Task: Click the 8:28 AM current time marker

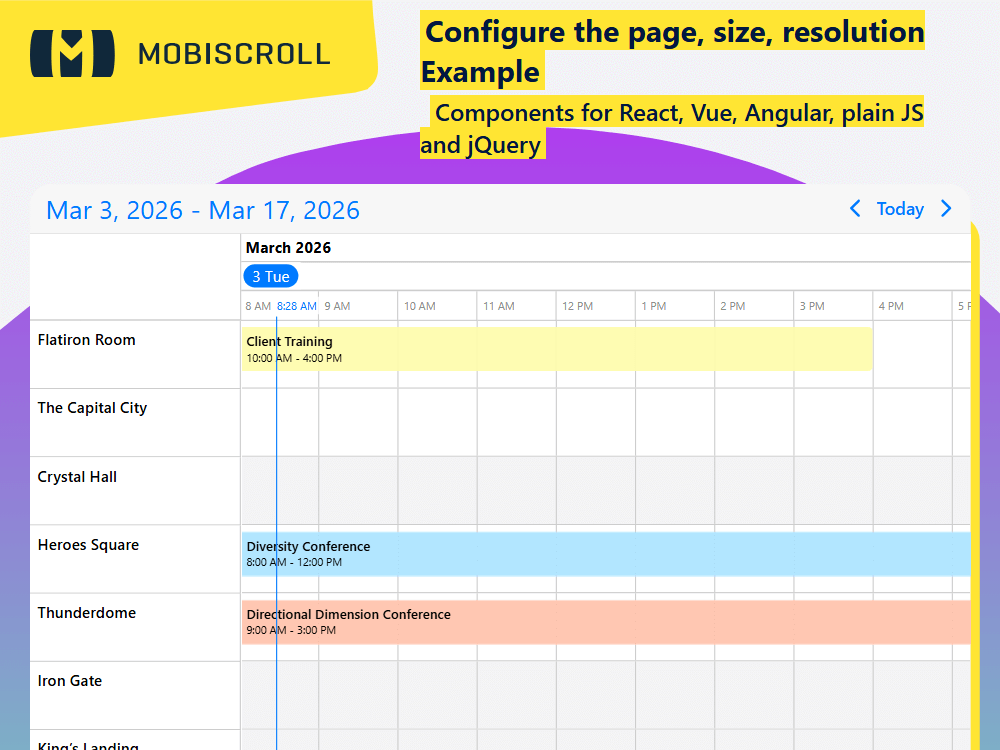Action: pos(296,306)
